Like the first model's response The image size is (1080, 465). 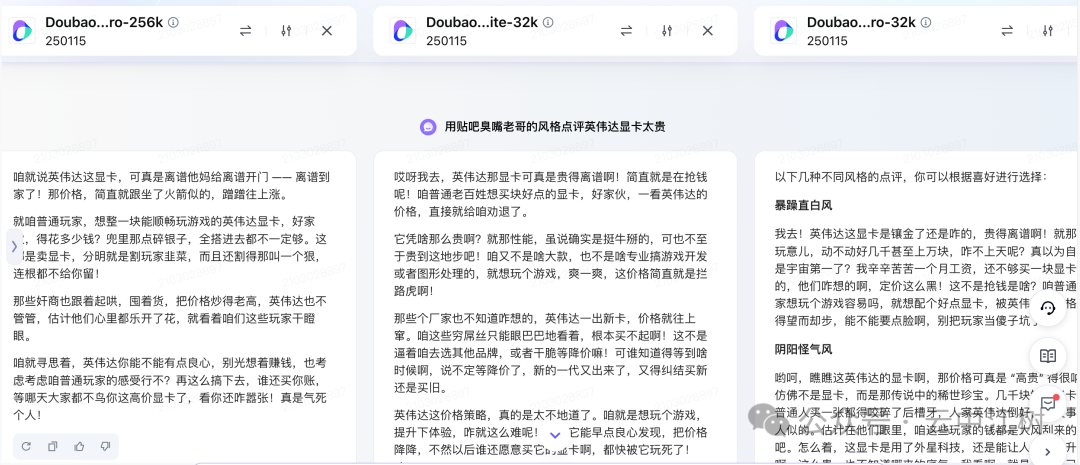tap(79, 446)
